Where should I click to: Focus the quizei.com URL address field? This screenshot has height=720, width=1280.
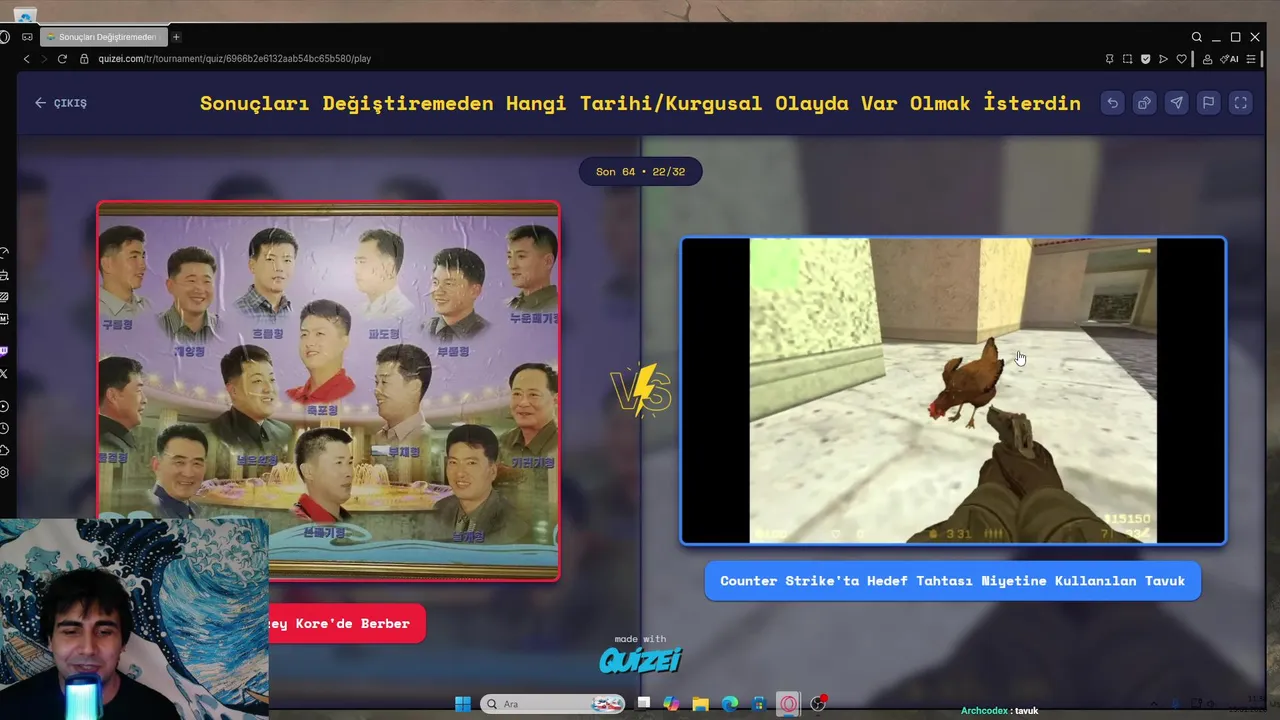click(234, 59)
